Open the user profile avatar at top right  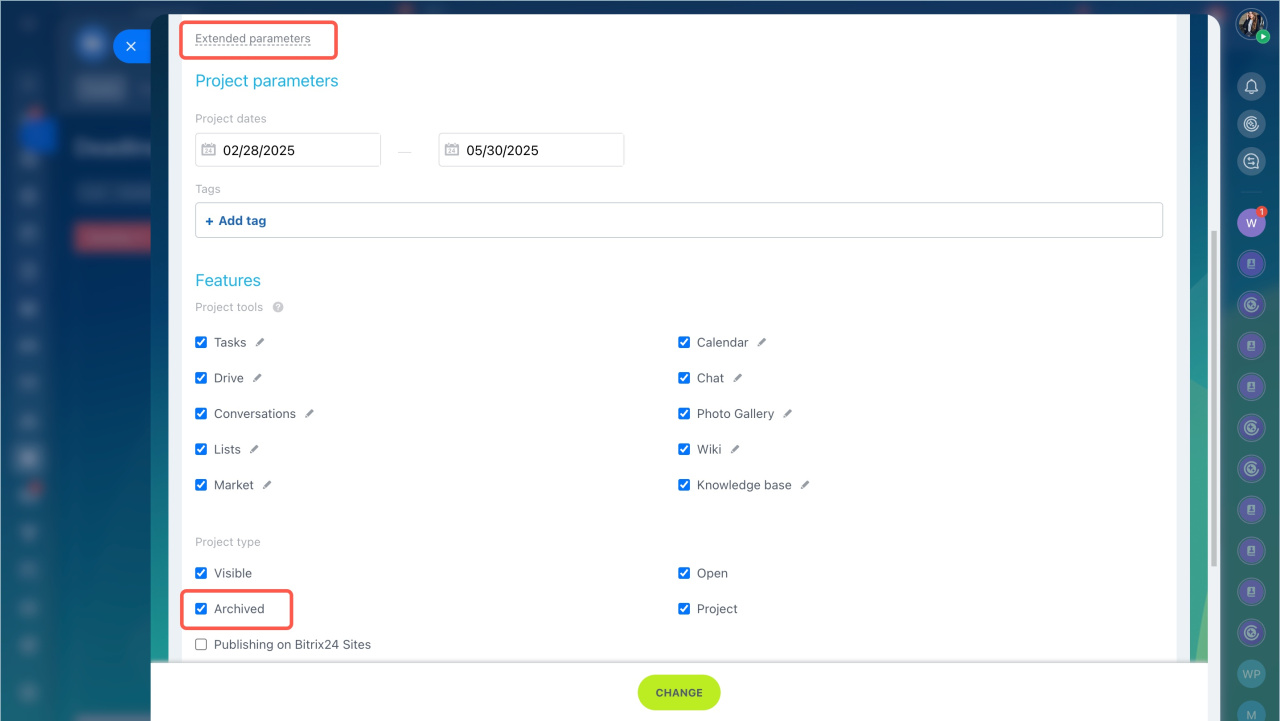point(1250,24)
